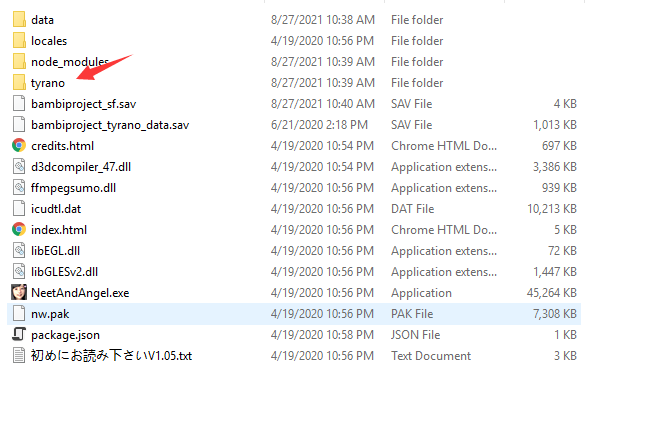This screenshot has width=655, height=424.
Task: Click the libGLESv2.dll file name
Action: (64, 272)
